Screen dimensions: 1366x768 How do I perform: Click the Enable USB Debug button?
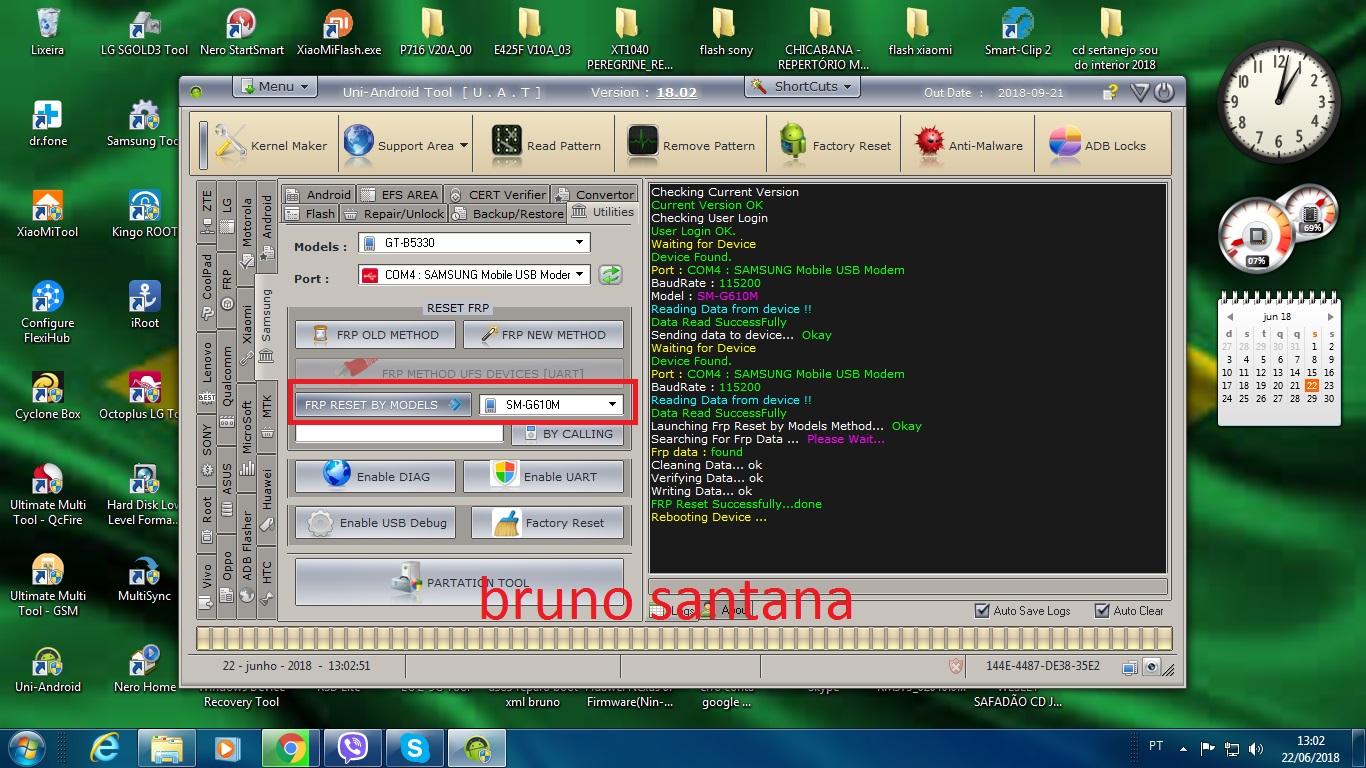click(375, 522)
